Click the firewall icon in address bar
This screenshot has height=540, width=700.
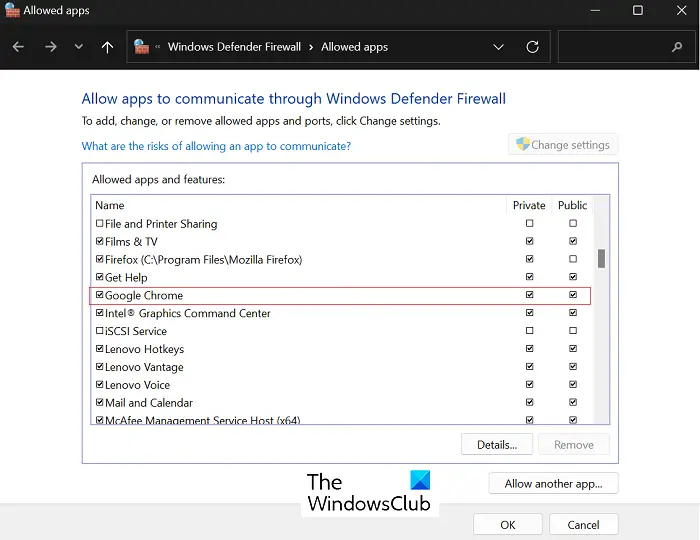(x=142, y=46)
